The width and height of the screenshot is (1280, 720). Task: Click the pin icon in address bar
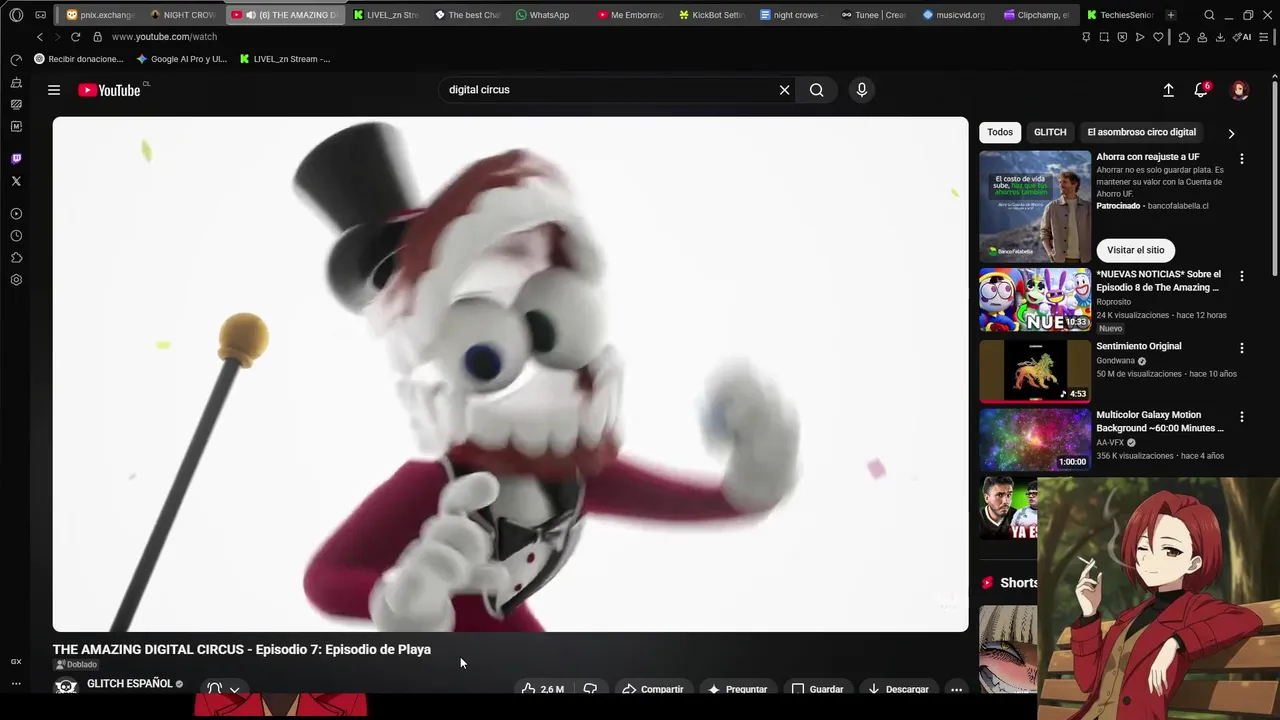coord(1086,37)
